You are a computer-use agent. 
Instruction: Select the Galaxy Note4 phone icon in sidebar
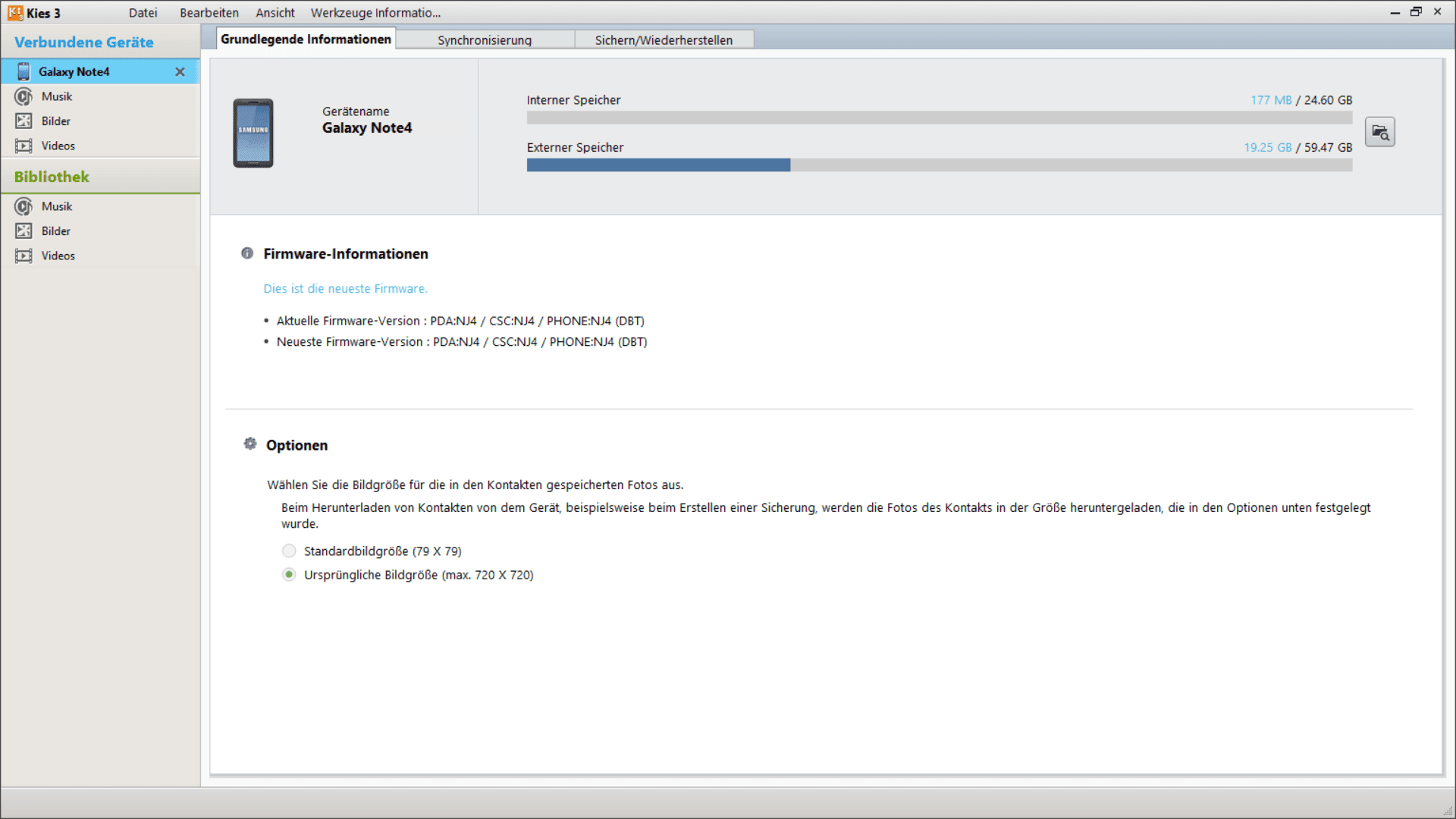point(24,71)
